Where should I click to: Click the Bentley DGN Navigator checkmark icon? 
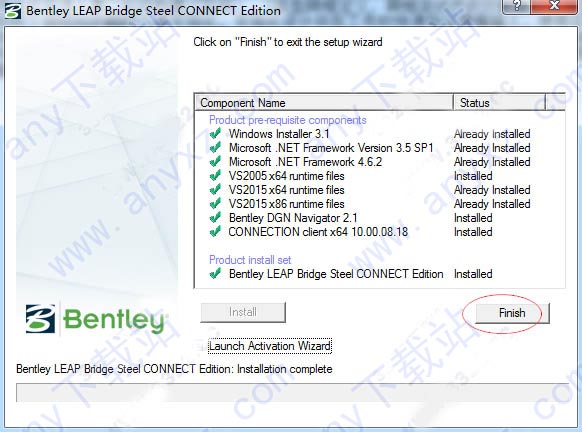(x=215, y=218)
